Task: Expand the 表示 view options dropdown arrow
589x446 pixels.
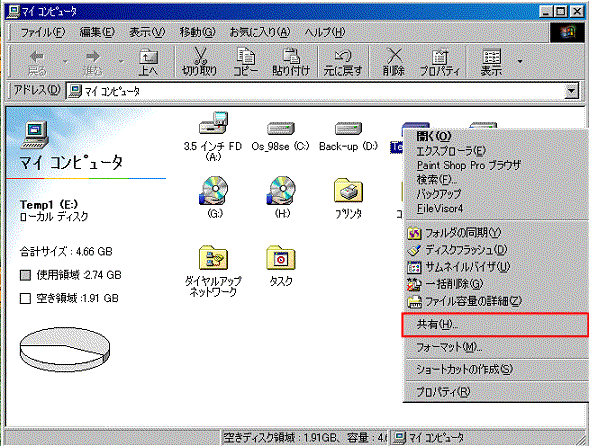Action: [520, 61]
